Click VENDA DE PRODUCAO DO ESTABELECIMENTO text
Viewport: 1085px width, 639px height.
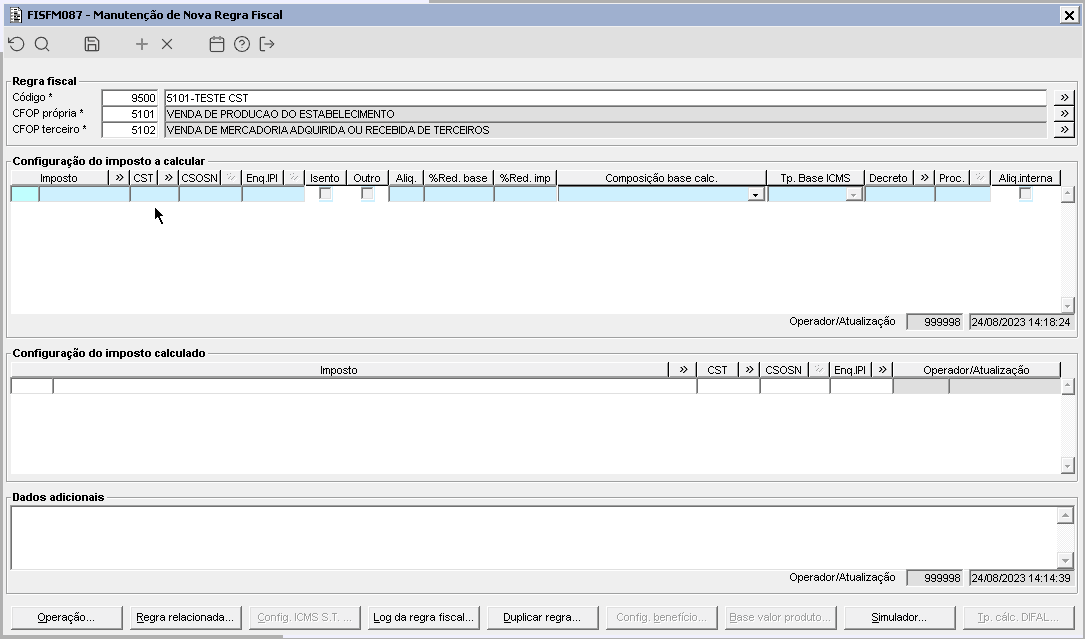pyautogui.click(x=280, y=114)
